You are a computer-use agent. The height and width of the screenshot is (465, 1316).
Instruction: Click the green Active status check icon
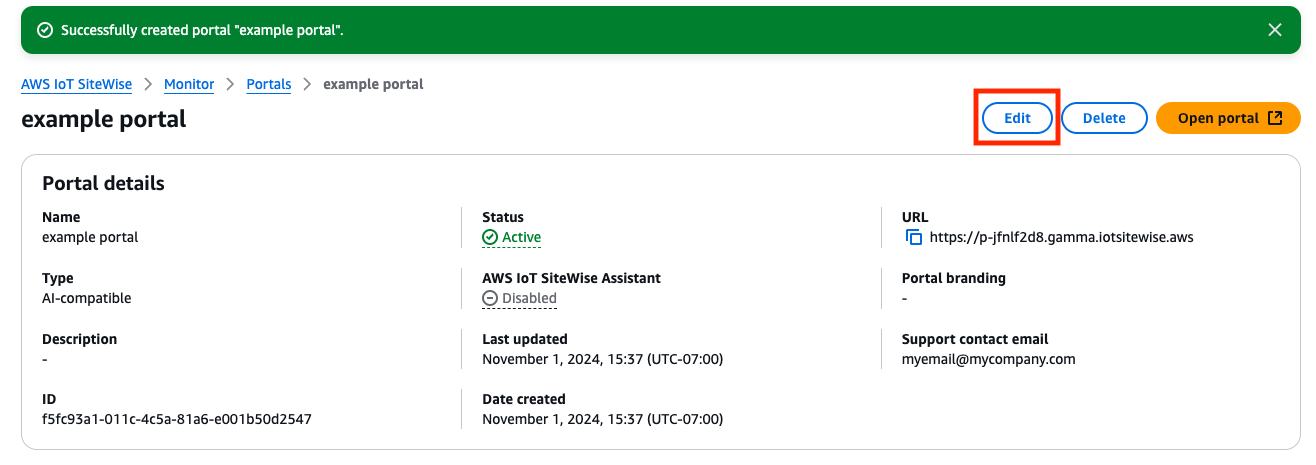(490, 238)
